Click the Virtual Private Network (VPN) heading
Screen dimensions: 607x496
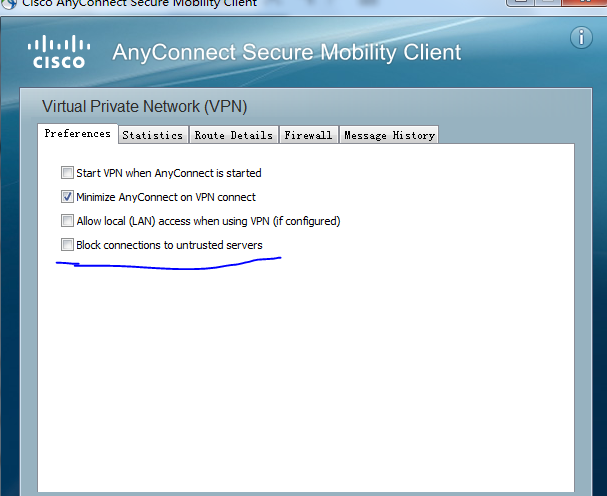click(144, 106)
